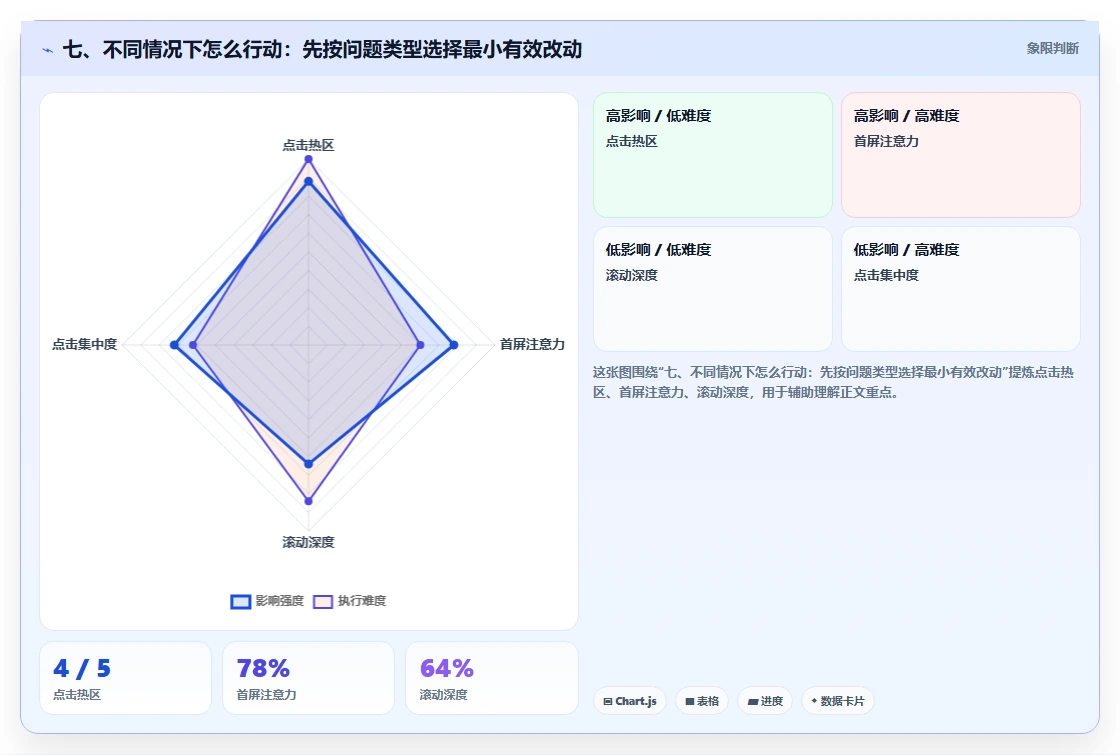The width and height of the screenshot is (1120, 755).
Task: Click the 点击热区 axis label on radar chart
Action: pos(308,145)
